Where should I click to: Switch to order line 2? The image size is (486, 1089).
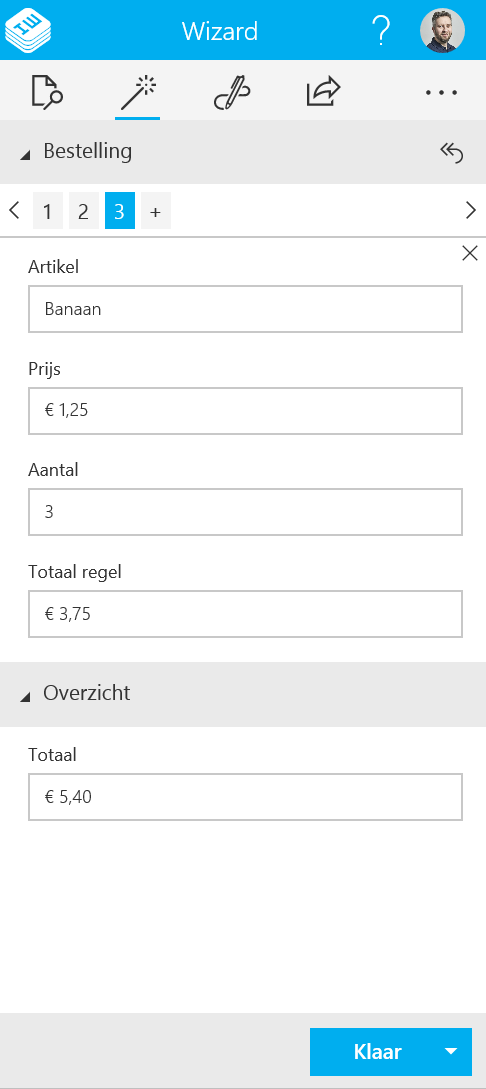pos(83,211)
